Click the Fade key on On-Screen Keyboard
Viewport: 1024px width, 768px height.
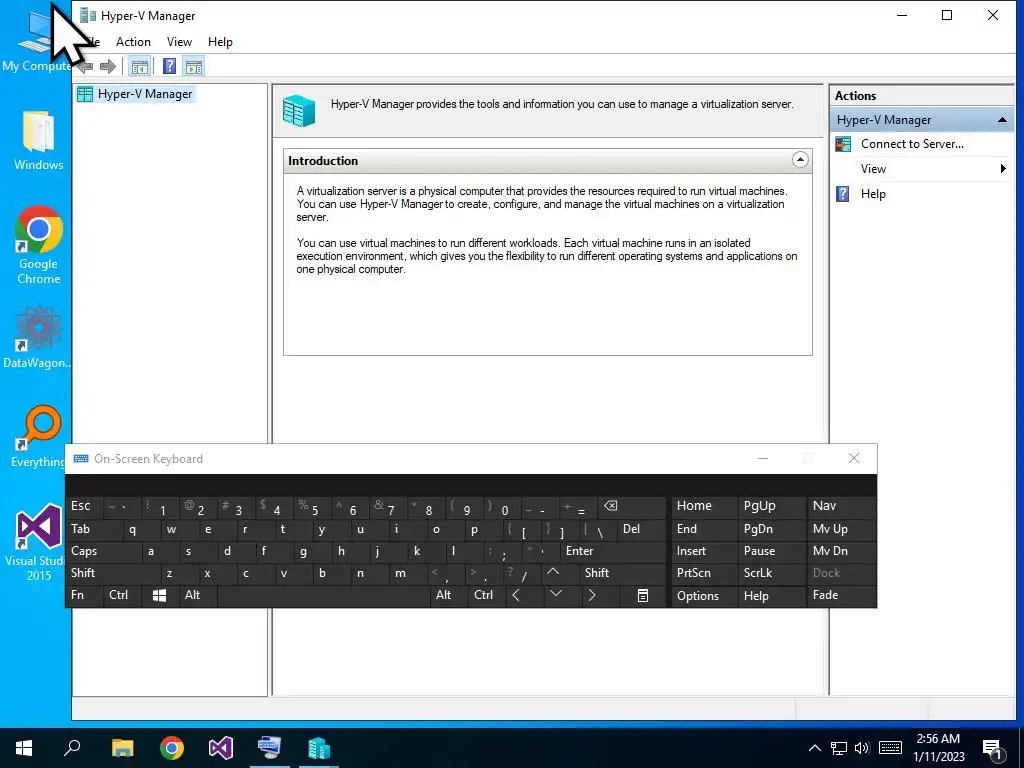(841, 596)
